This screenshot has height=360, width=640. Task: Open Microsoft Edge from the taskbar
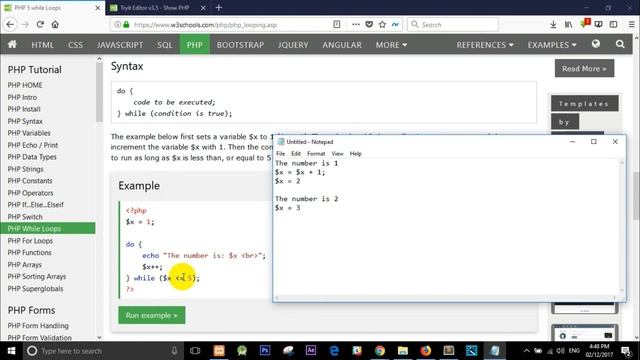tap(334, 351)
